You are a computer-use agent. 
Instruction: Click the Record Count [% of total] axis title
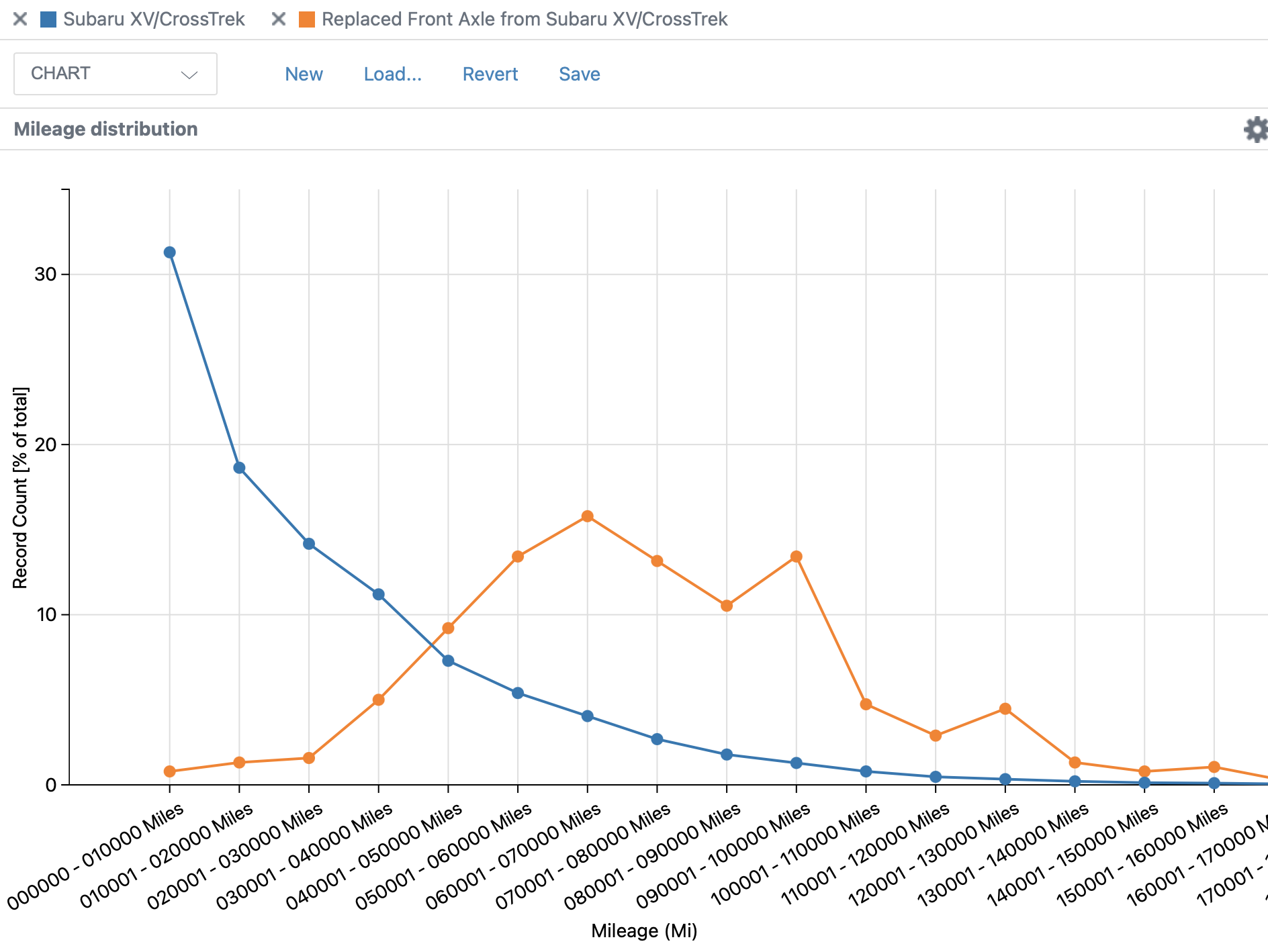[20, 488]
